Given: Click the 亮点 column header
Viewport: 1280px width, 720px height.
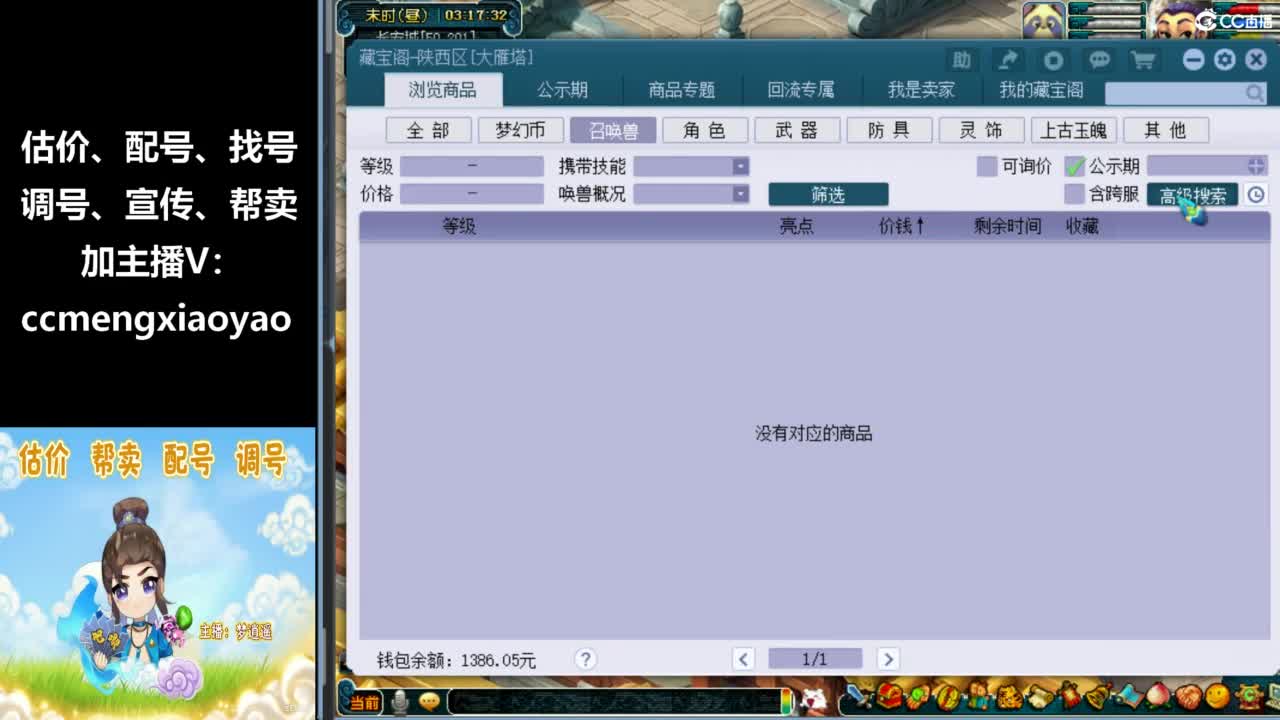Looking at the screenshot, I should pos(796,226).
